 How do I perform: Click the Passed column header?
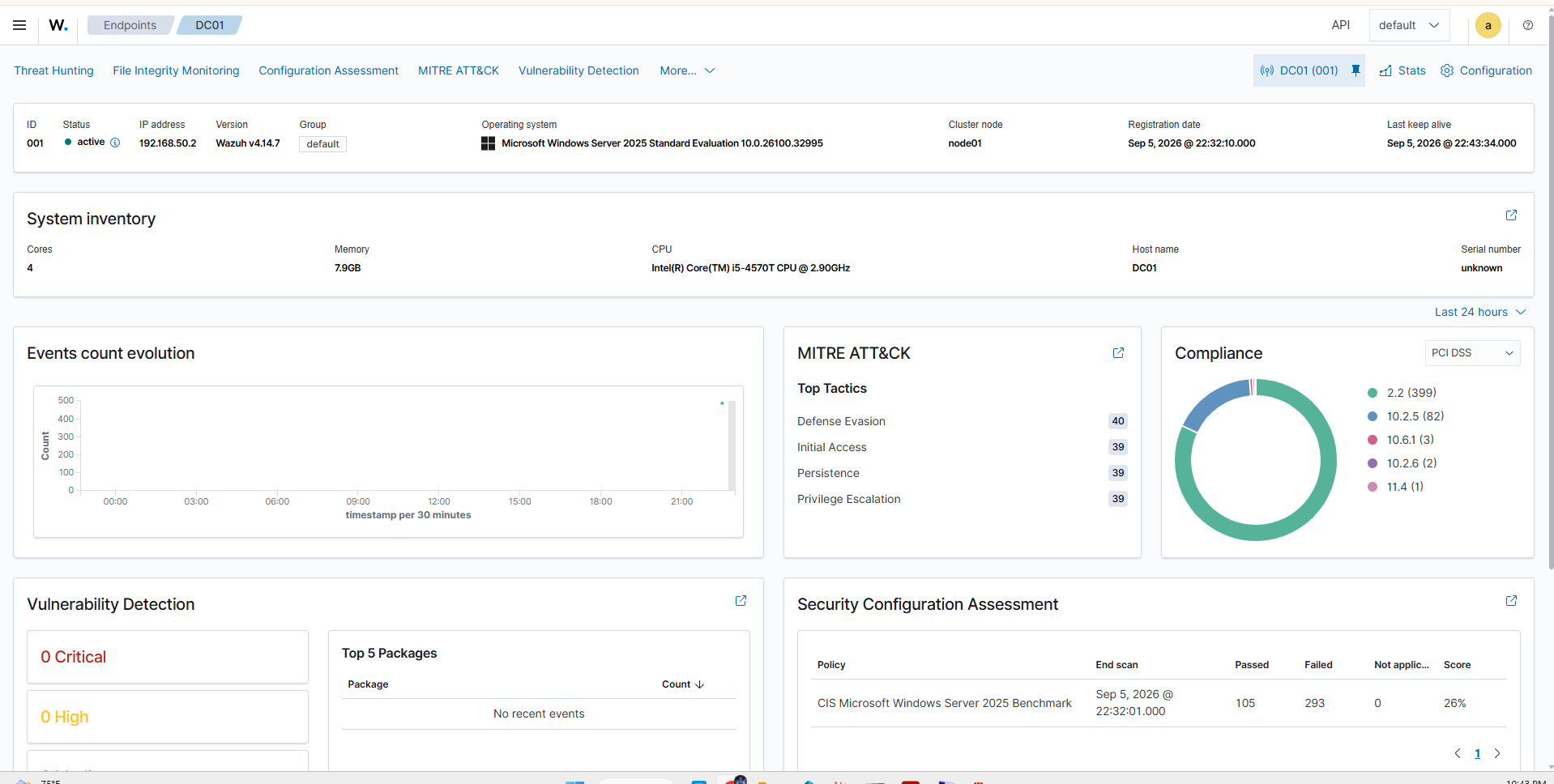pyautogui.click(x=1252, y=665)
